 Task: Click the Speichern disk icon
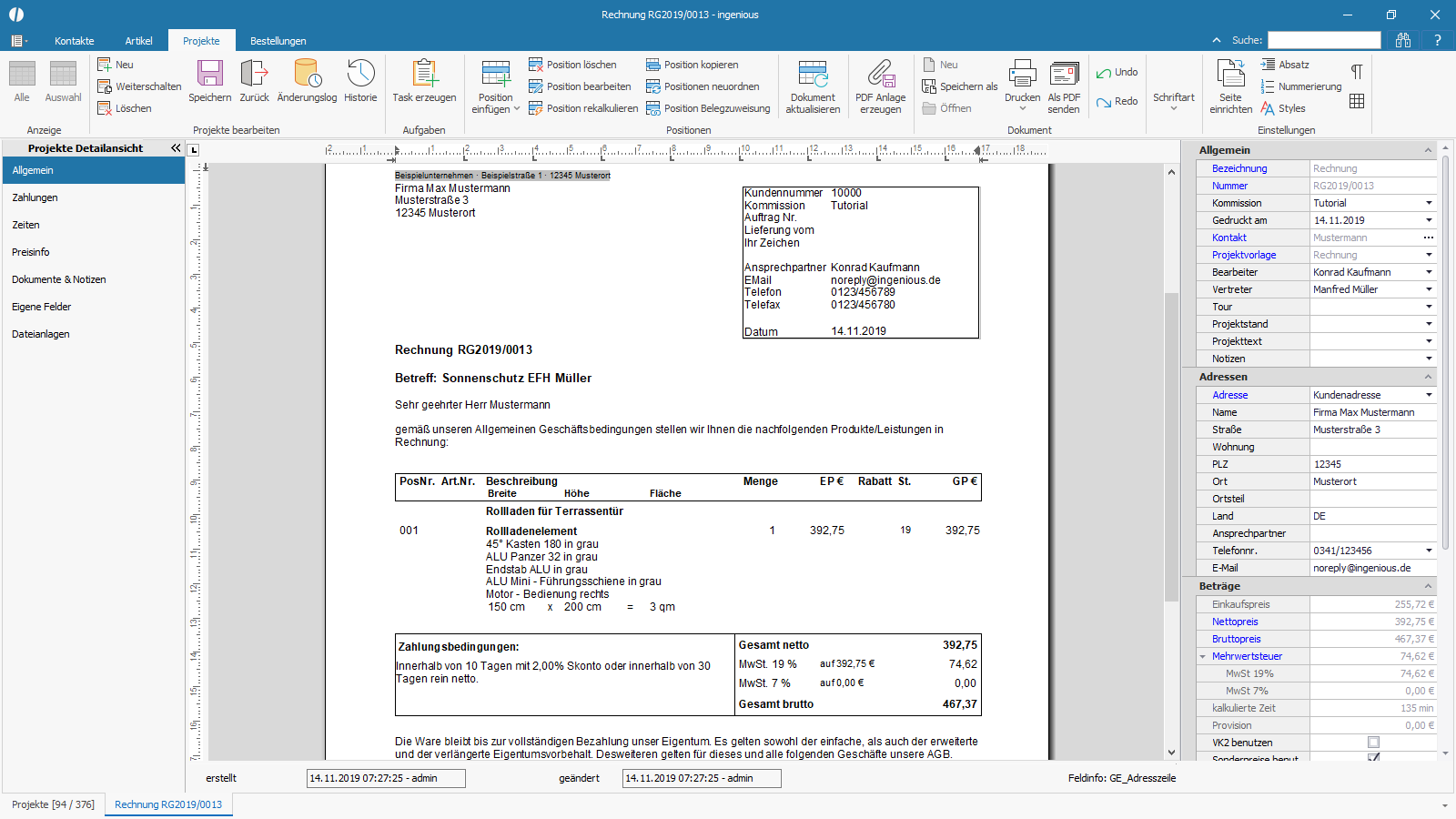(x=209, y=74)
